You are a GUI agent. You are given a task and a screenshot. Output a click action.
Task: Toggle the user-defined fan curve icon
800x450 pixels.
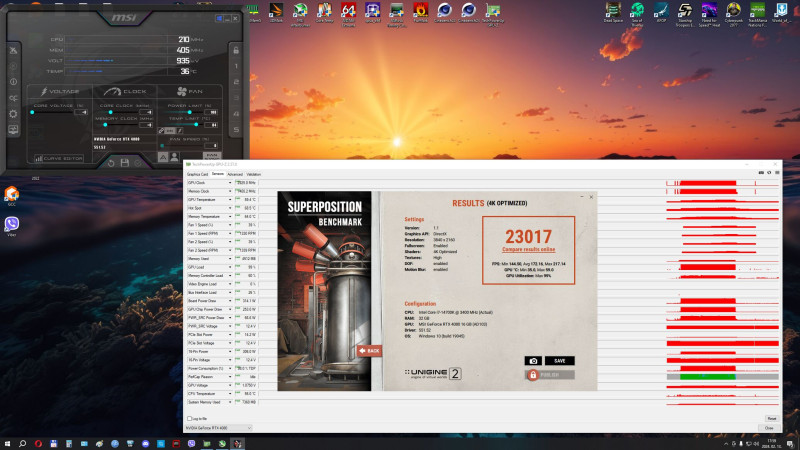coord(174,157)
